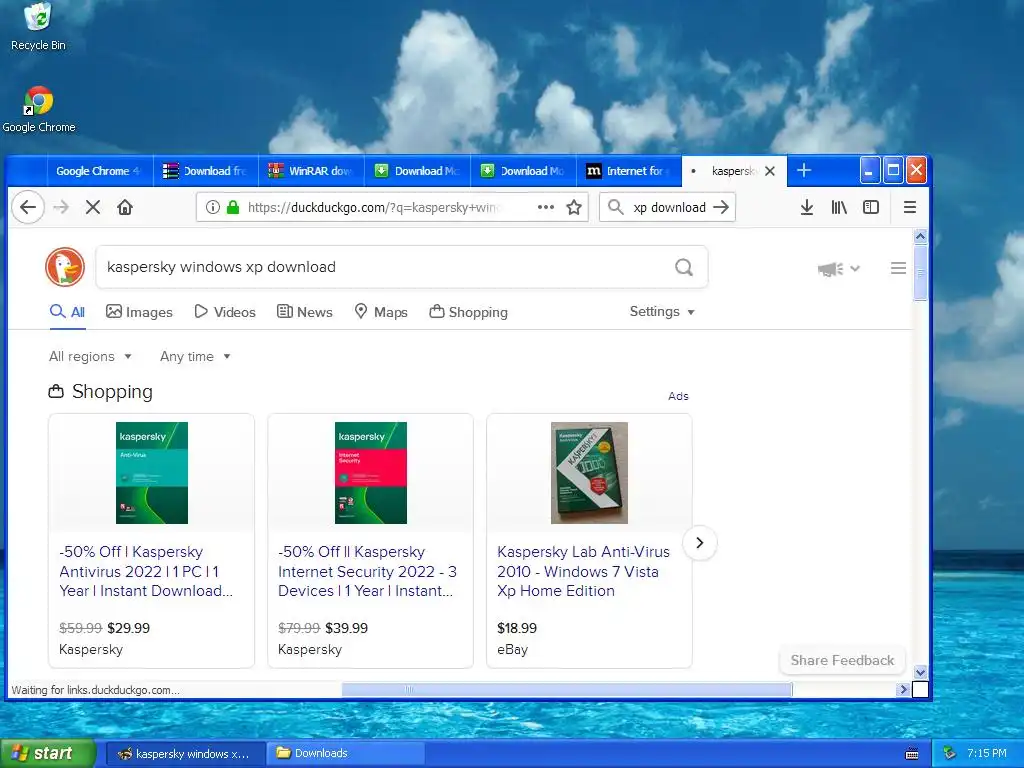Image resolution: width=1024 pixels, height=768 pixels.
Task: Open Kaspersky Internet Security 2022 link
Action: 367,571
